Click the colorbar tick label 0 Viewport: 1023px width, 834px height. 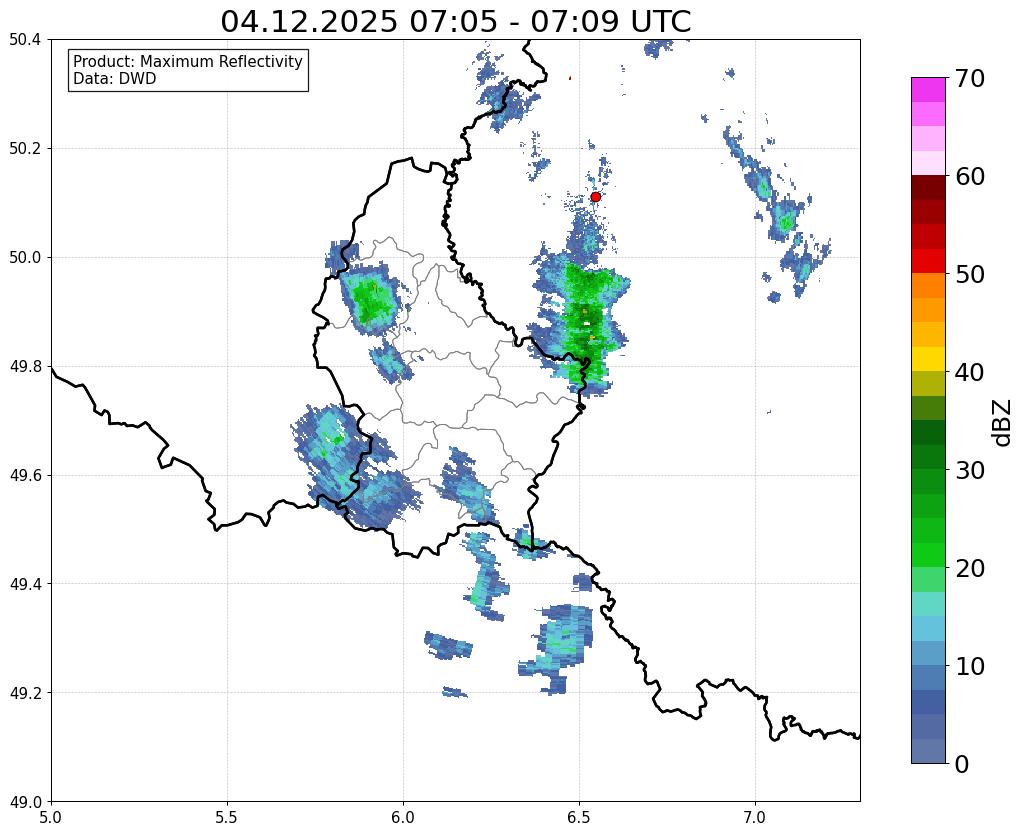click(962, 764)
